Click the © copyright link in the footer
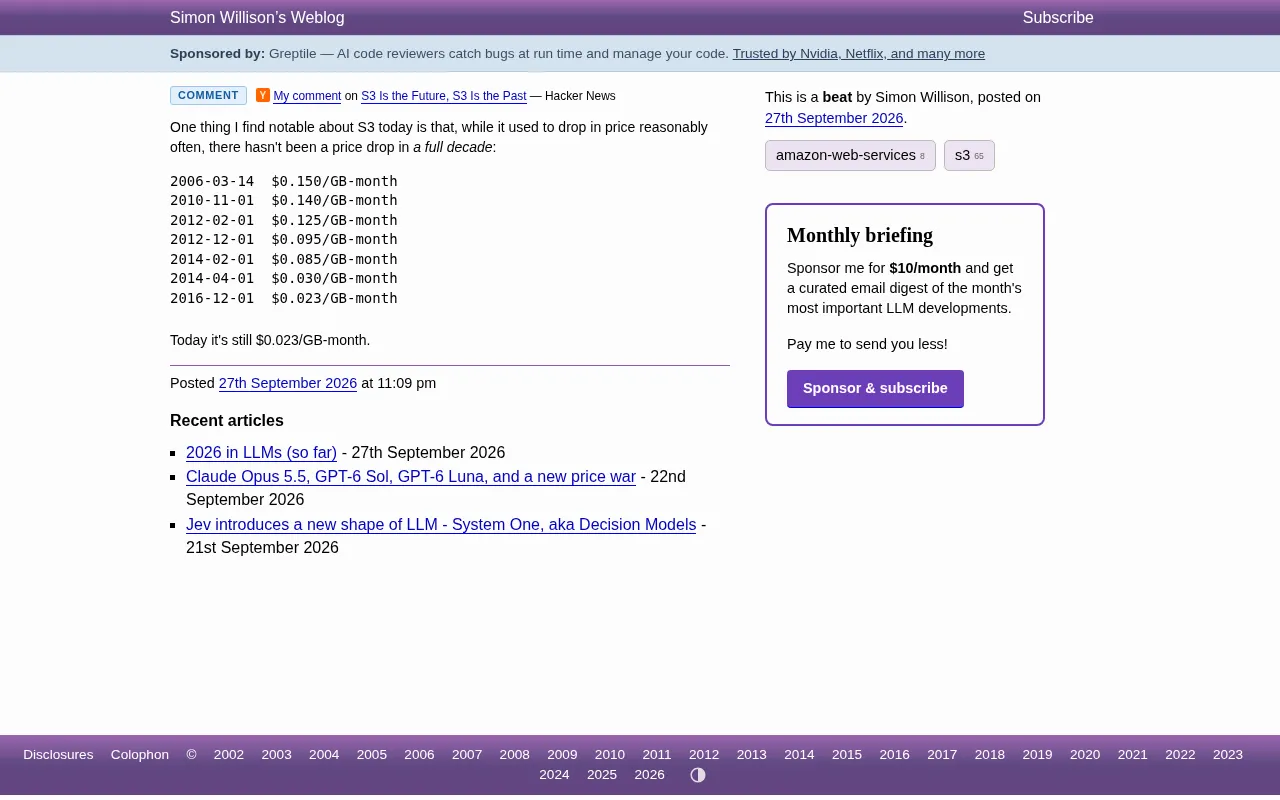This screenshot has height=800, width=1280. coord(191,755)
